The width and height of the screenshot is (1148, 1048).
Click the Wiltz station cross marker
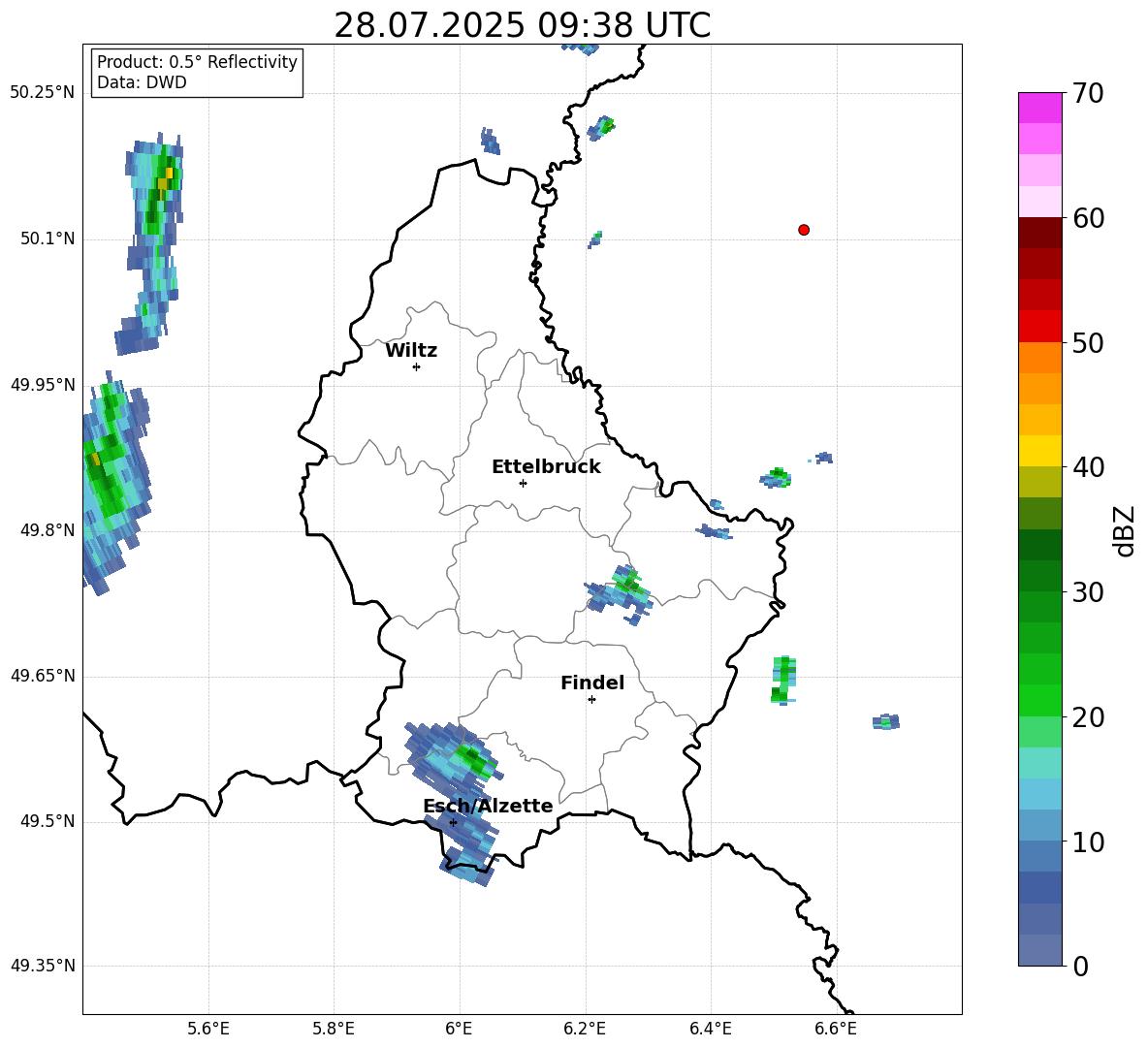point(417,366)
